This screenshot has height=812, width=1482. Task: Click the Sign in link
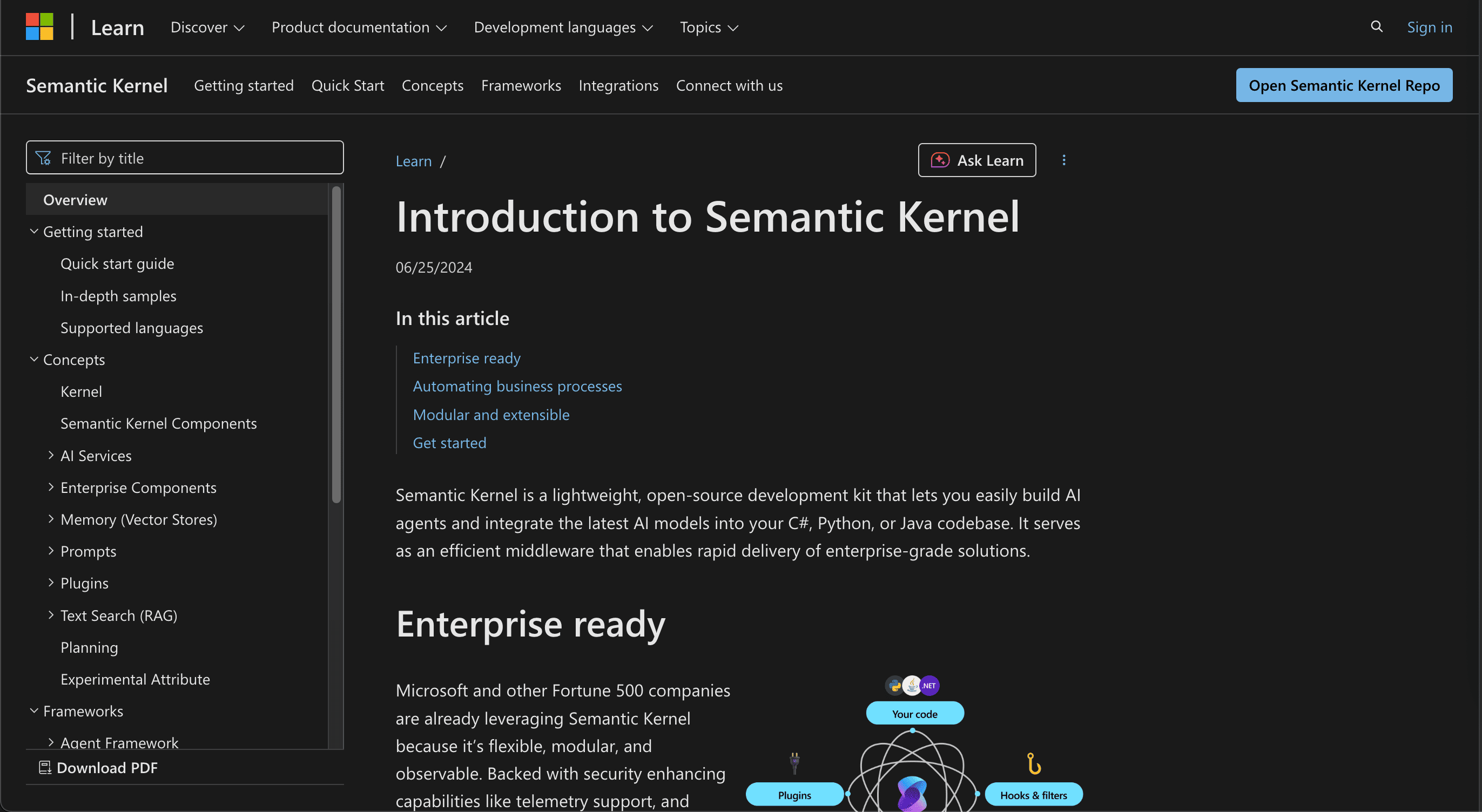[x=1429, y=27]
